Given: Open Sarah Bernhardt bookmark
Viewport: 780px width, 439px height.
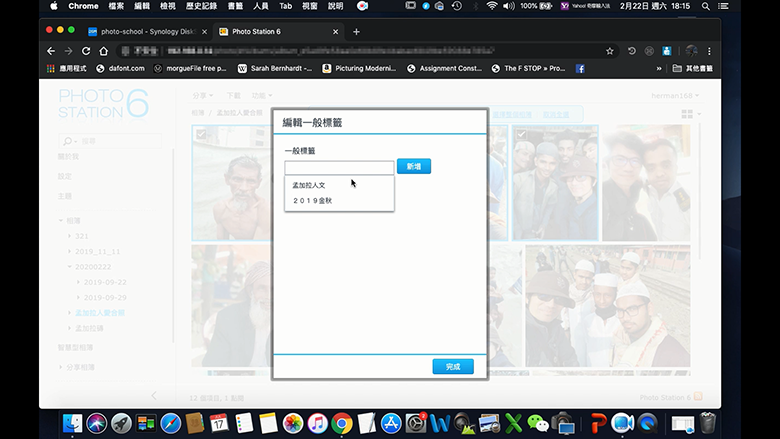Looking at the screenshot, I should [x=275, y=69].
